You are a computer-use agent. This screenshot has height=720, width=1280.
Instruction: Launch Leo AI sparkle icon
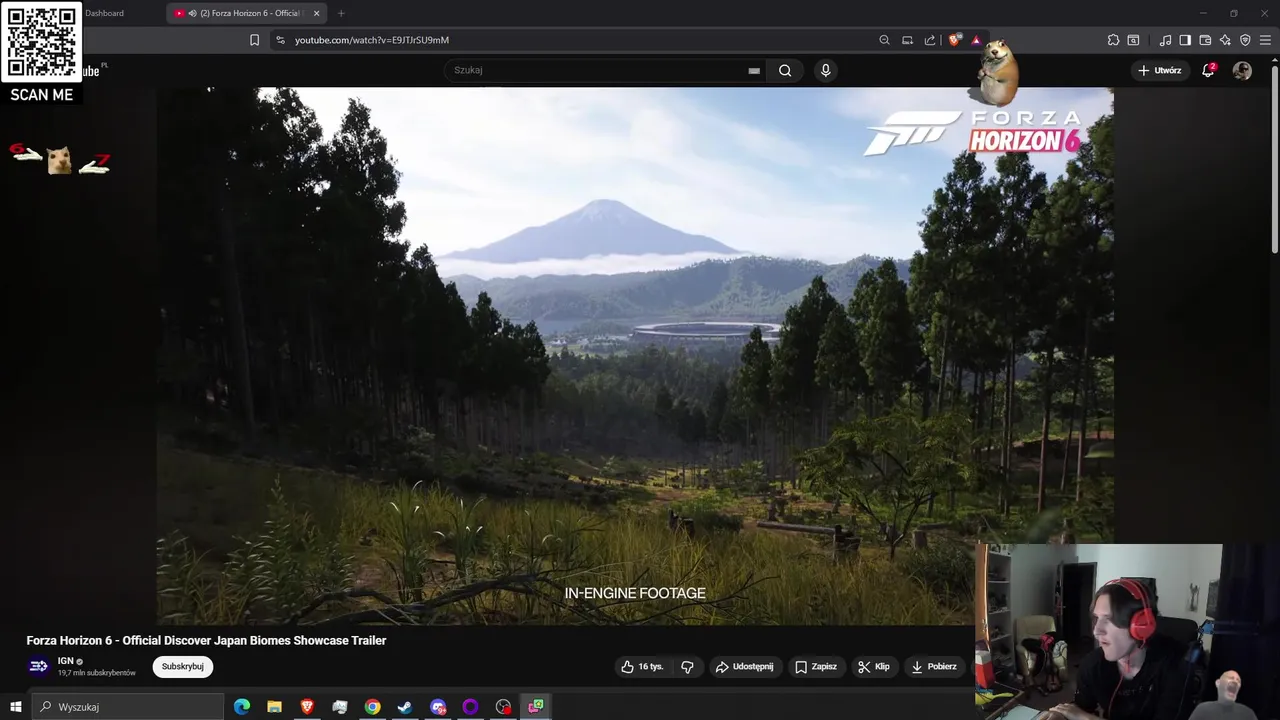(x=1225, y=40)
